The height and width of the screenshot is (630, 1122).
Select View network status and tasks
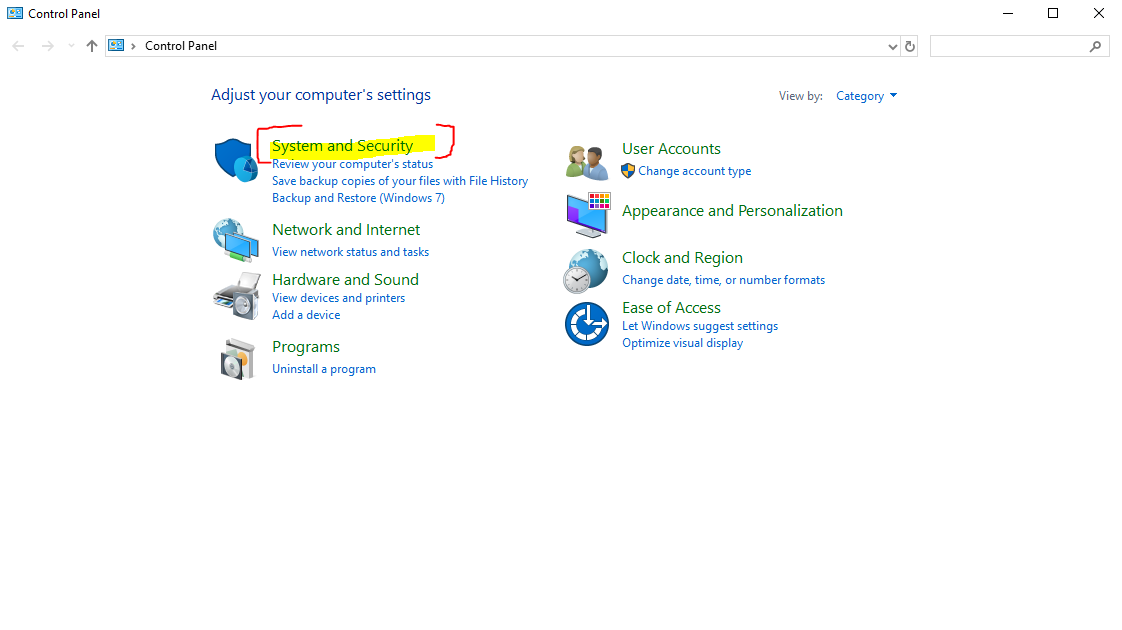350,252
